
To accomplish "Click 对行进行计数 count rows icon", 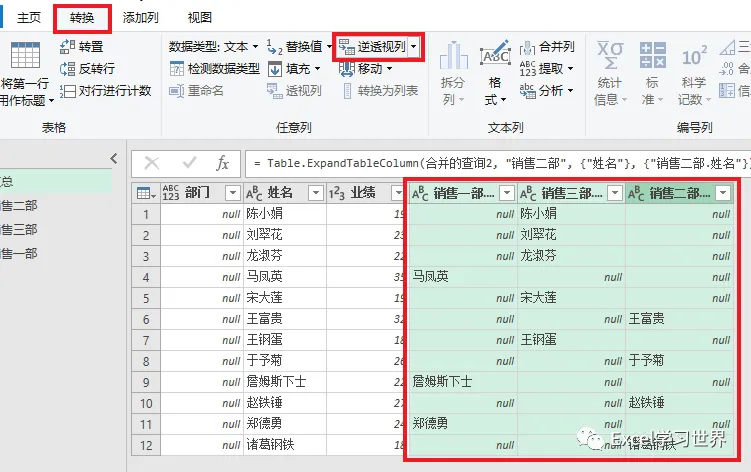I will point(67,91).
